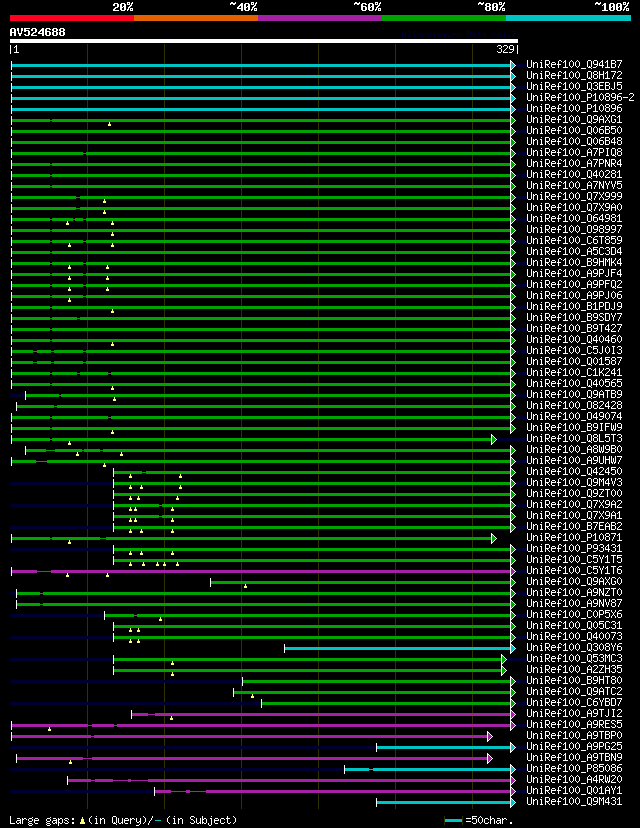Open UniRef100_A5C3D4 hit
Screen dimensions: 640x828
click(574, 251)
